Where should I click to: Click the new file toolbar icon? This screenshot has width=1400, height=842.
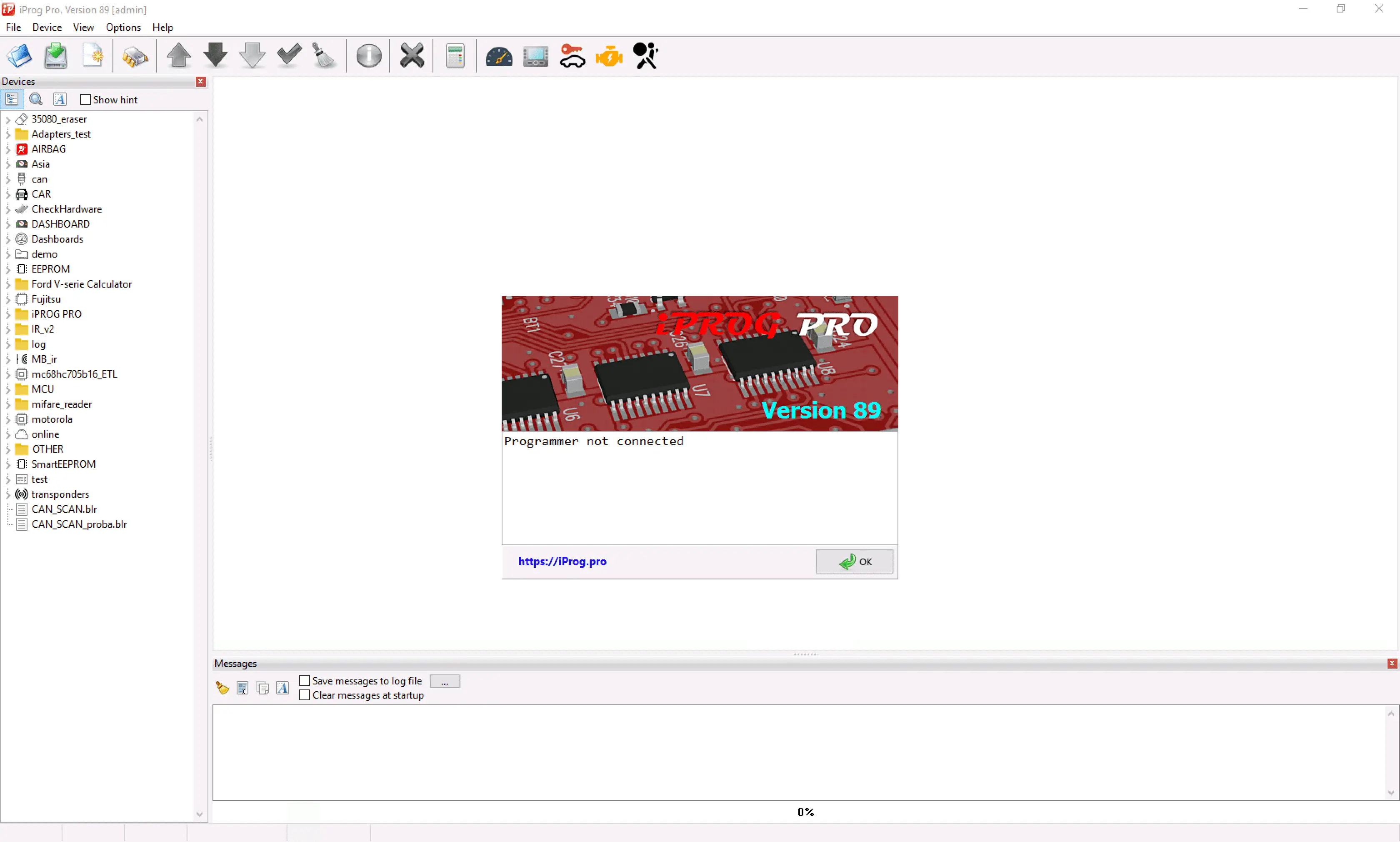93,55
